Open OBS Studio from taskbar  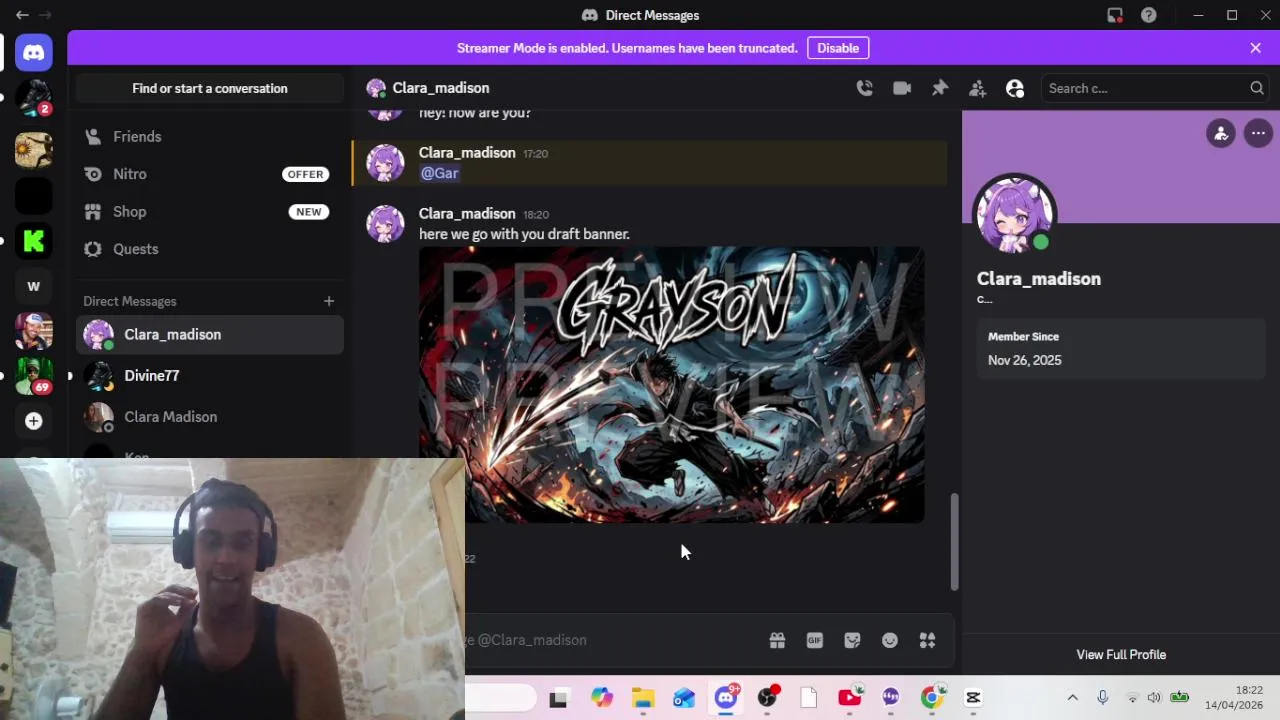[767, 698]
